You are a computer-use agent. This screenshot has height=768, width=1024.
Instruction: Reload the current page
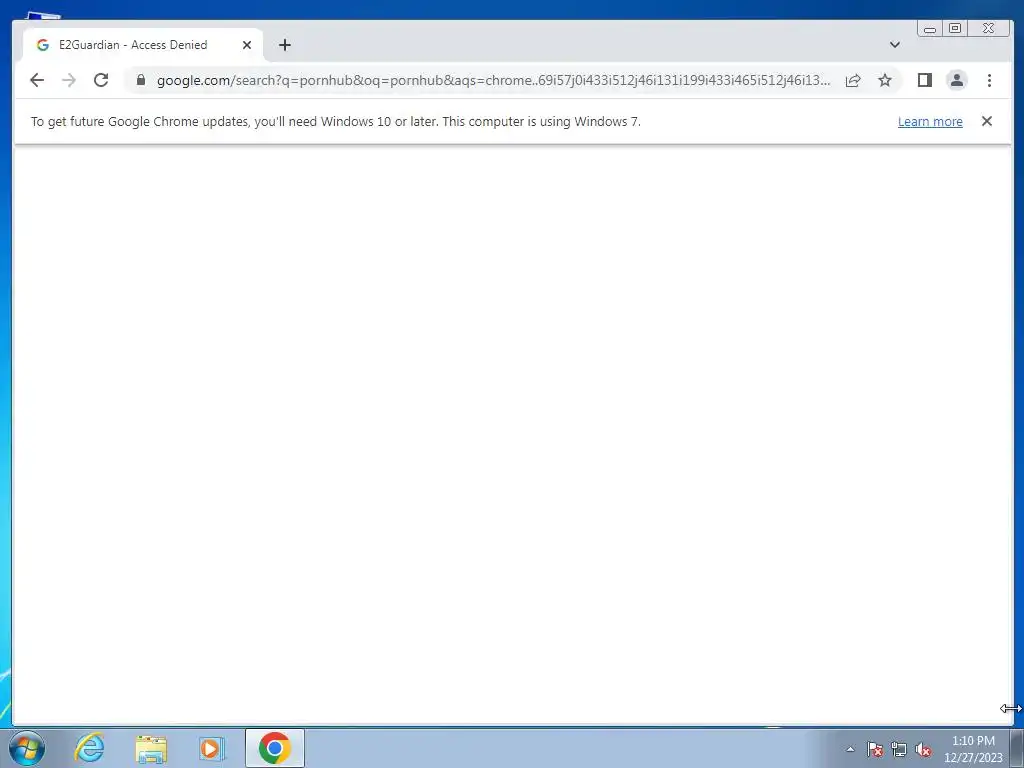(101, 80)
